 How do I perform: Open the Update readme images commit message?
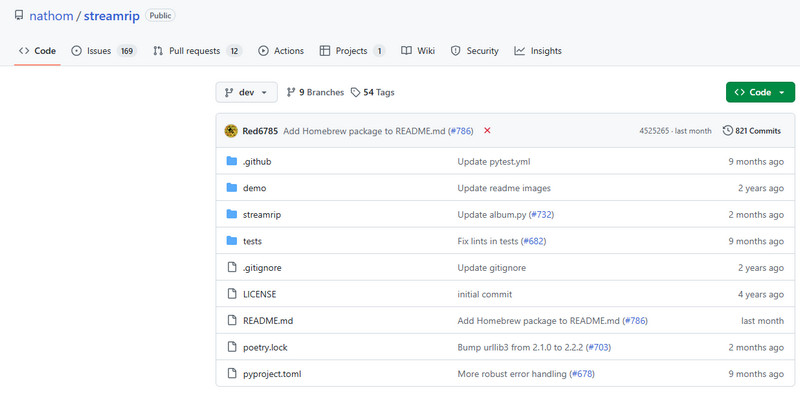[504, 188]
